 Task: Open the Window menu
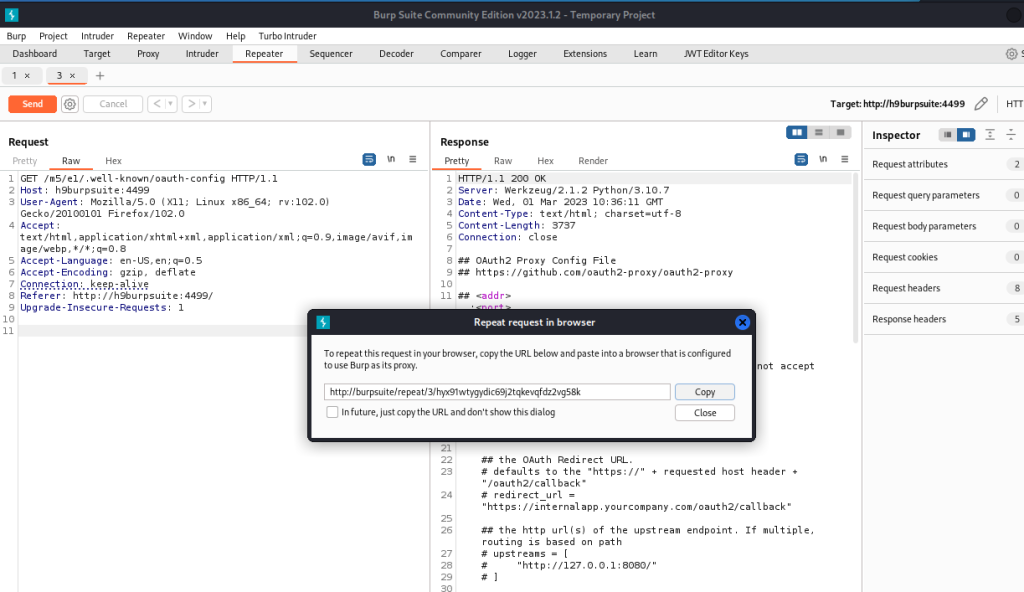[x=195, y=36]
